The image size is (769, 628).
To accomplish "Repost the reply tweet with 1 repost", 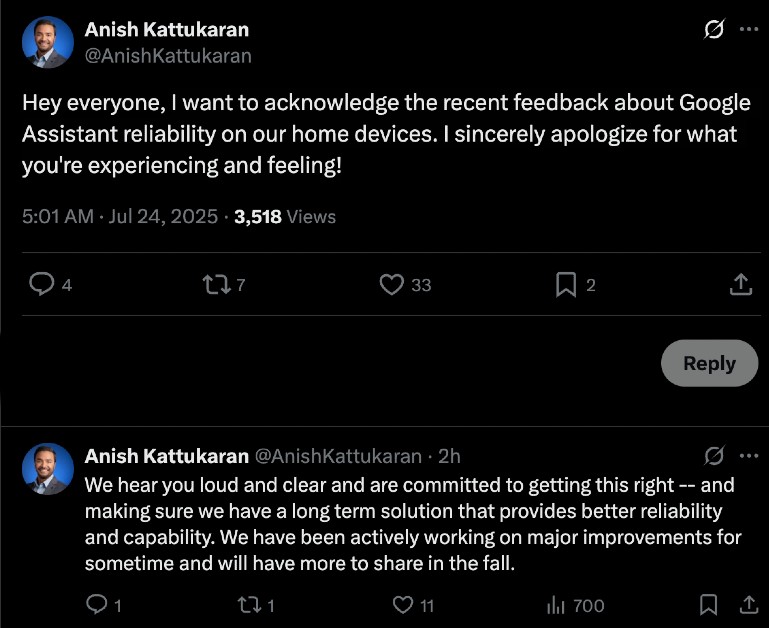I will 248,605.
